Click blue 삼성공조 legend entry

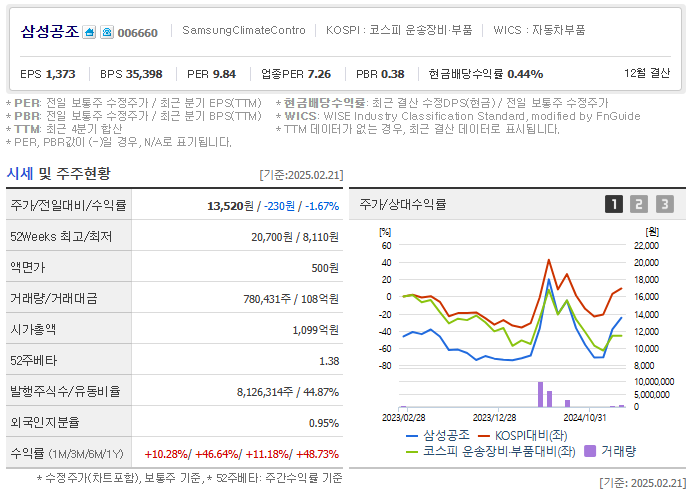click(438, 436)
